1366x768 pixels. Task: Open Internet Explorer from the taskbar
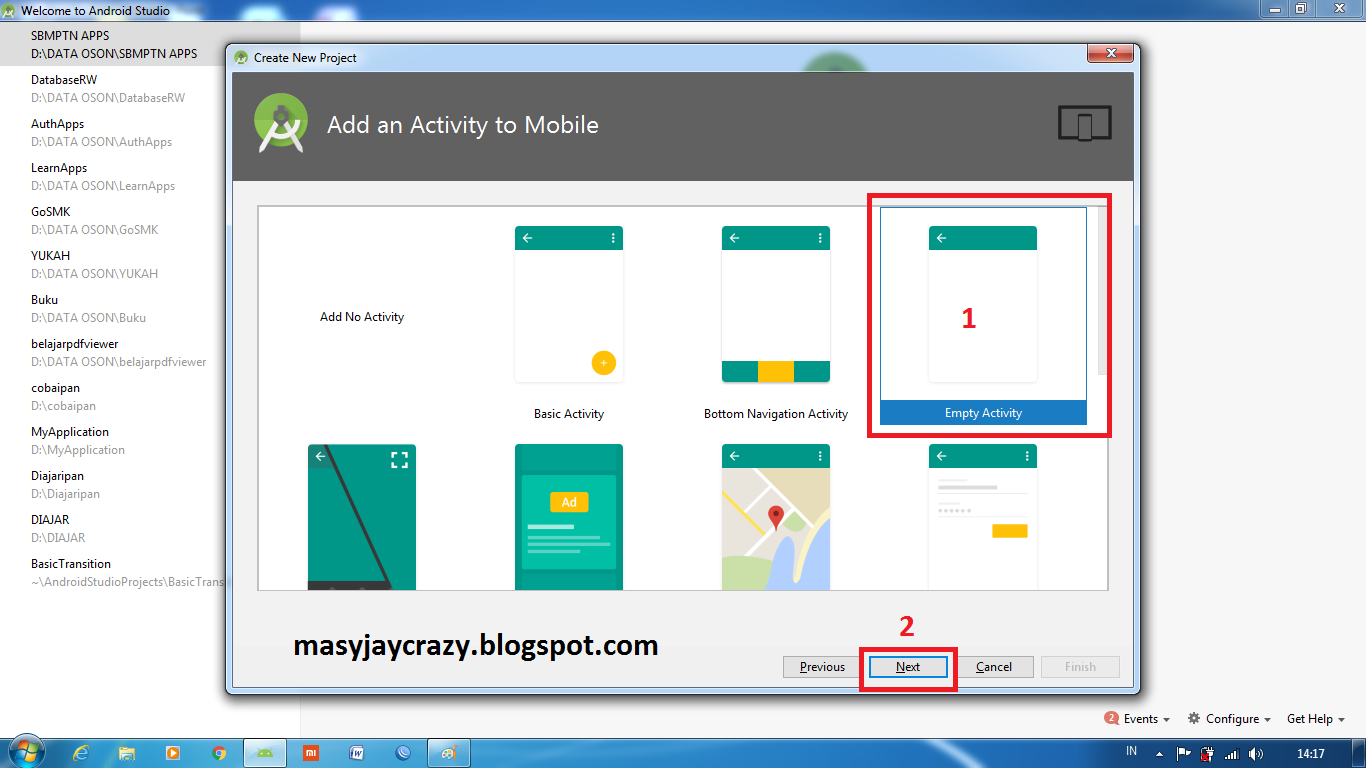[81, 753]
